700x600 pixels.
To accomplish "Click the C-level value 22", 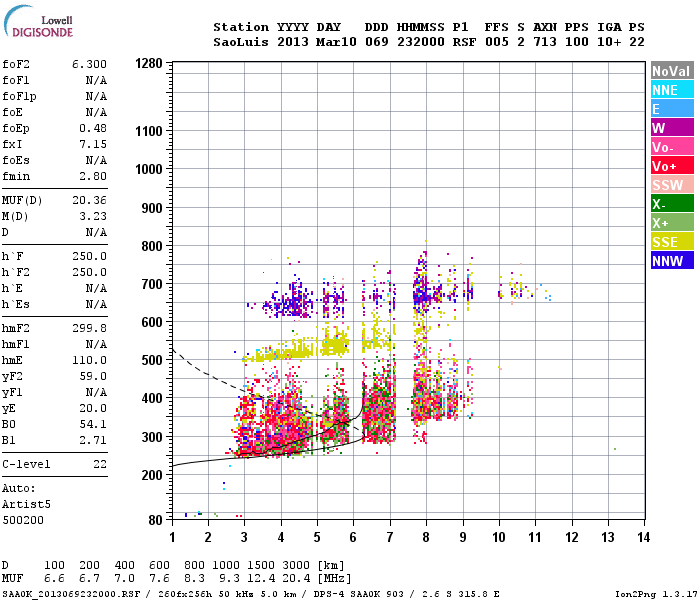I will 100,464.
